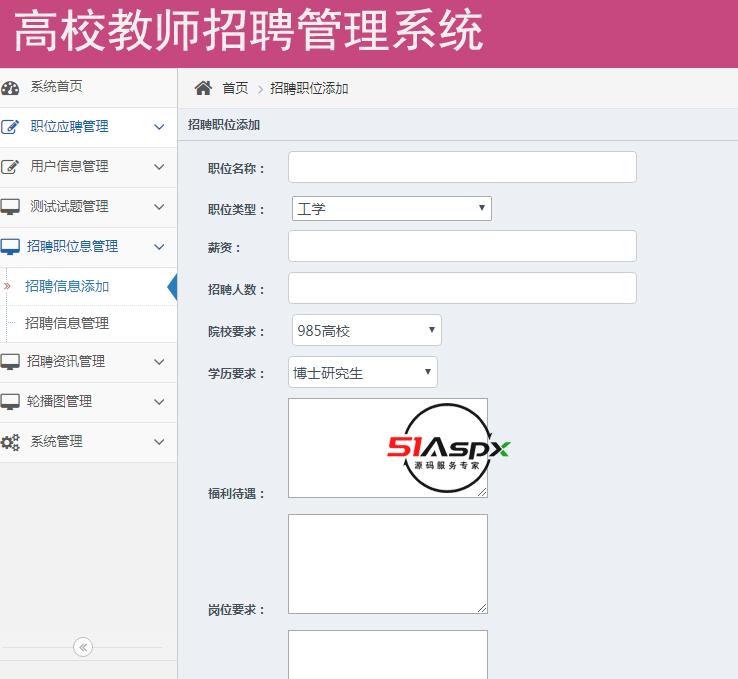Open the 学历要求 dropdown showing 博士研究生
Screen dimensions: 738x679
363,372
